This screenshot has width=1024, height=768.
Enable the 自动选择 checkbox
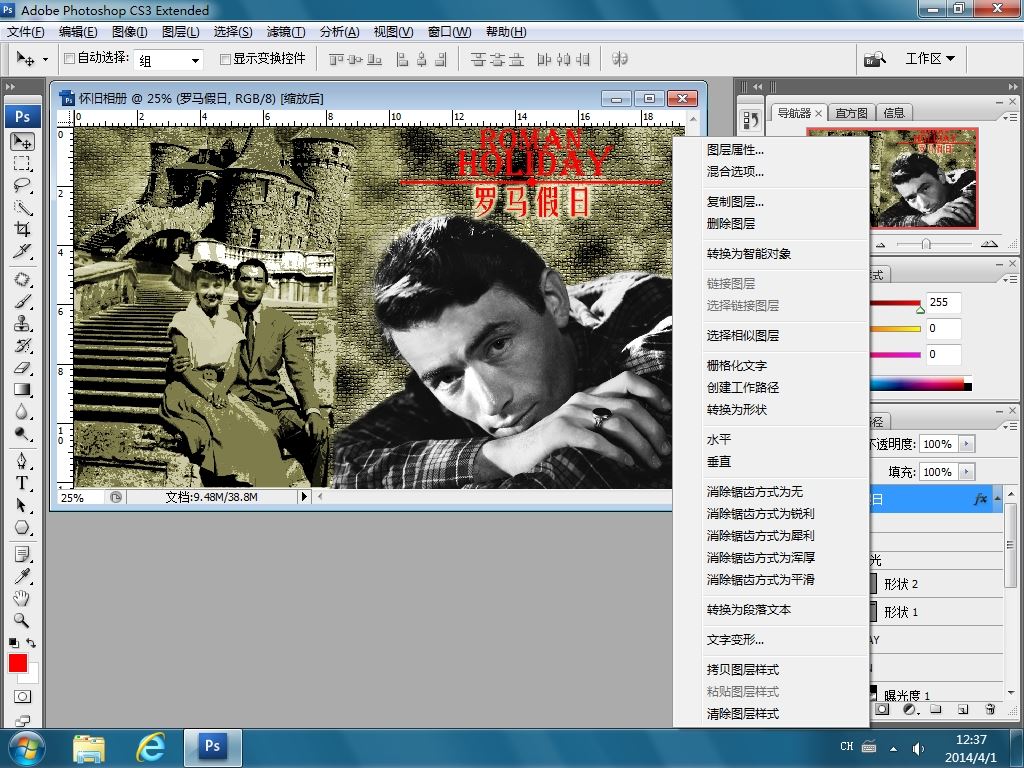[69, 59]
